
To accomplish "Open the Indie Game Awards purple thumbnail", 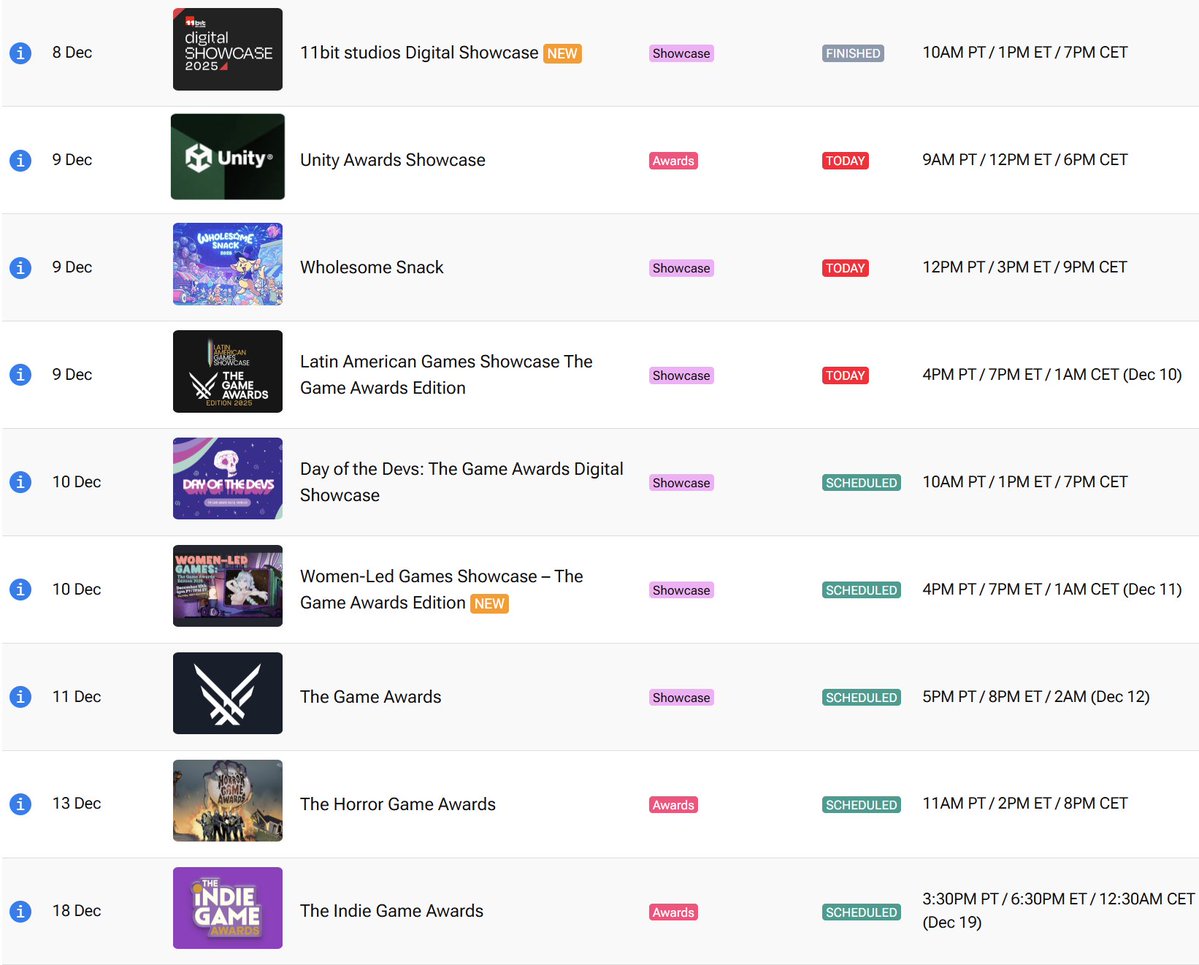I will click(228, 908).
